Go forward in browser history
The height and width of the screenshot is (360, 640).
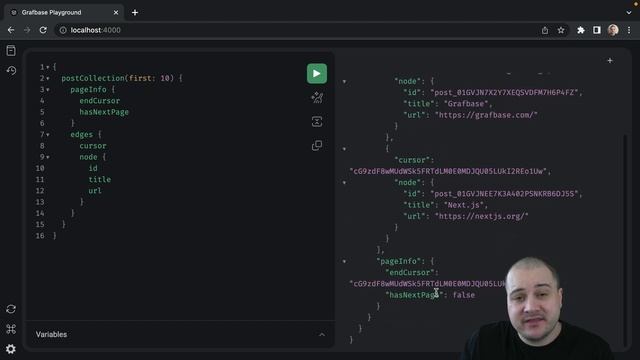[x=27, y=30]
